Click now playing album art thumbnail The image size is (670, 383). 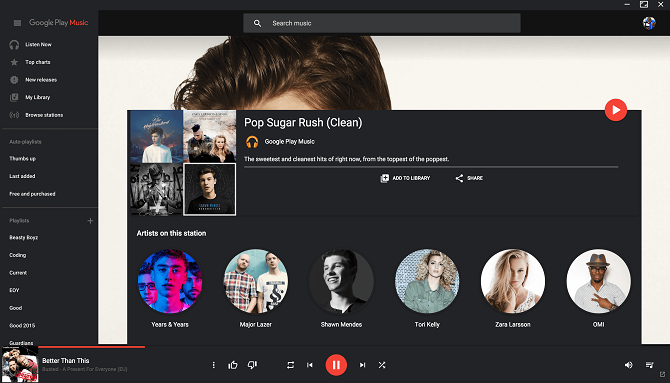point(20,364)
